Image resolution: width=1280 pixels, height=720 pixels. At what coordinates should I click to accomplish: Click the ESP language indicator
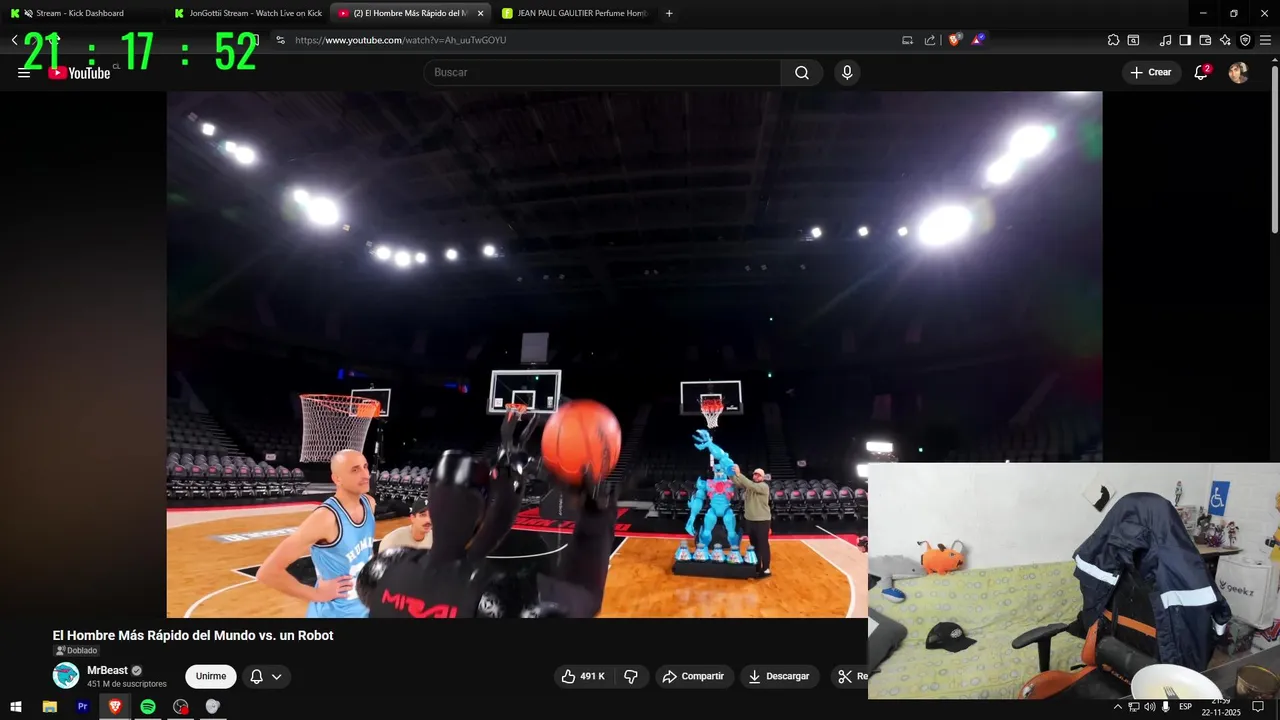pyautogui.click(x=1185, y=707)
